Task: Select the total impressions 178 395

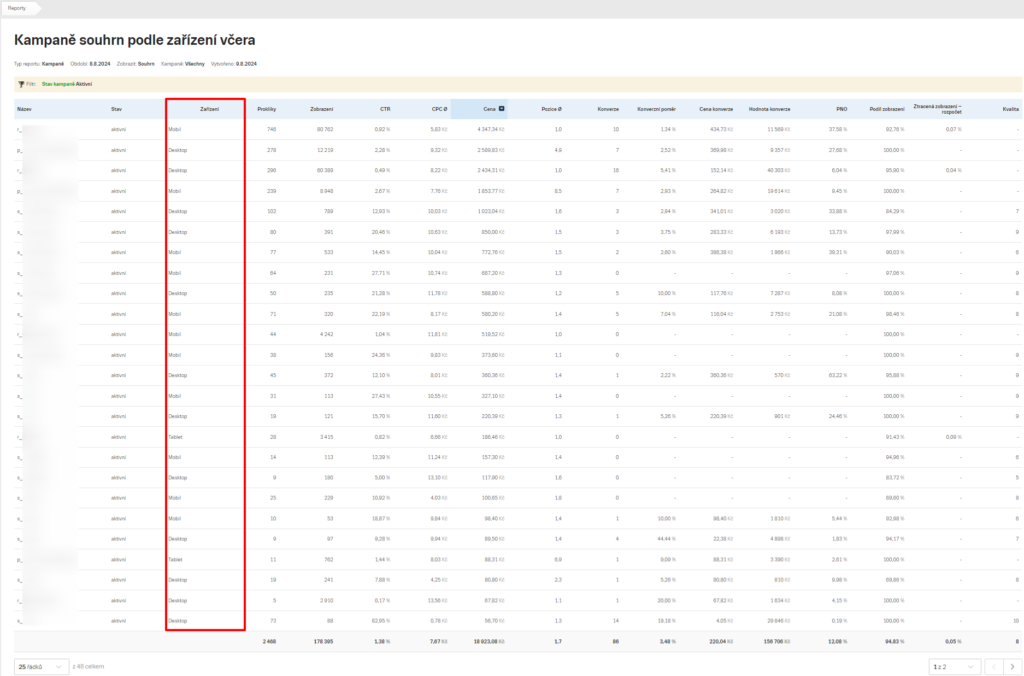Action: (323, 641)
